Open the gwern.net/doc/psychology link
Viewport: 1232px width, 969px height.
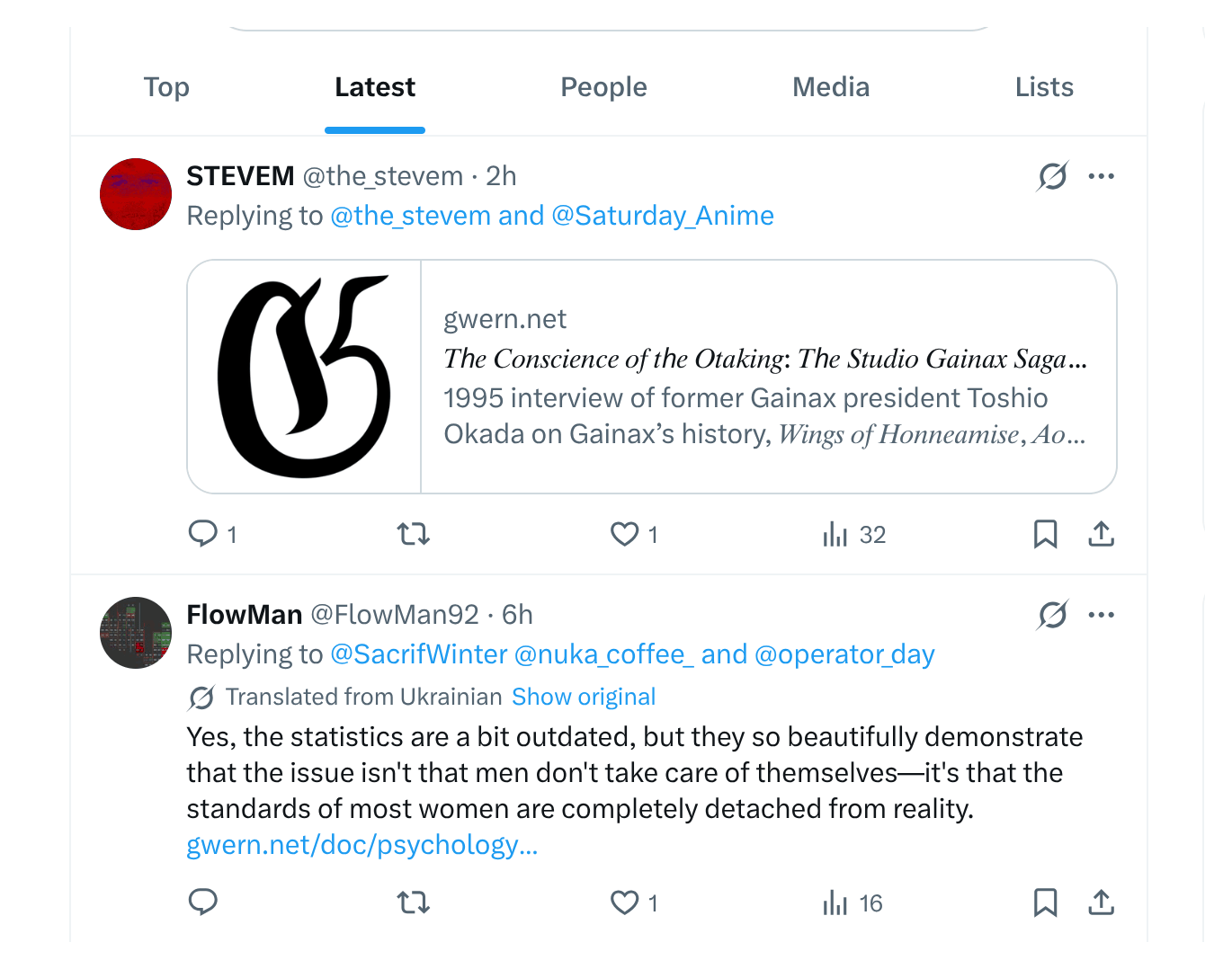[x=362, y=845]
